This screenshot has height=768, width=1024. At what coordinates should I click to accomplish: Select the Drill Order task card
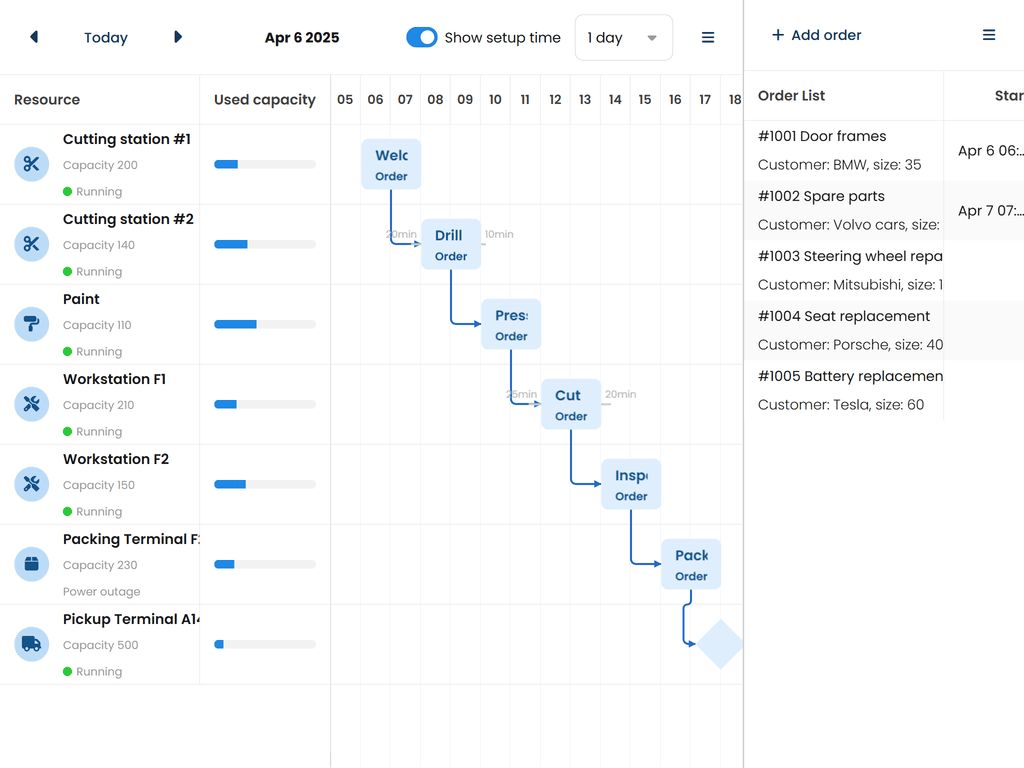[451, 243]
